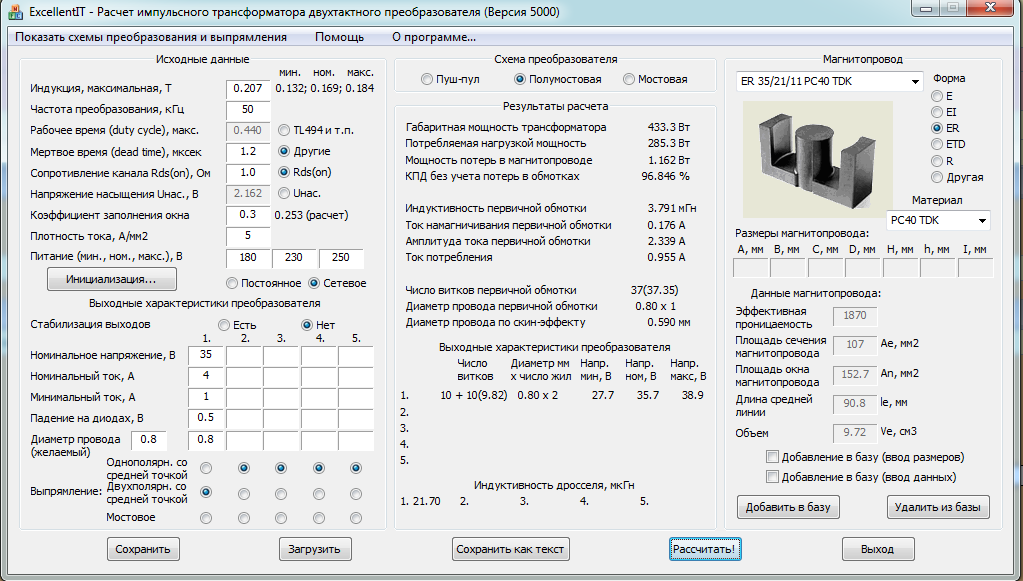The image size is (1023, 581).
Task: Click the Частота преобразования input field
Action: point(248,109)
